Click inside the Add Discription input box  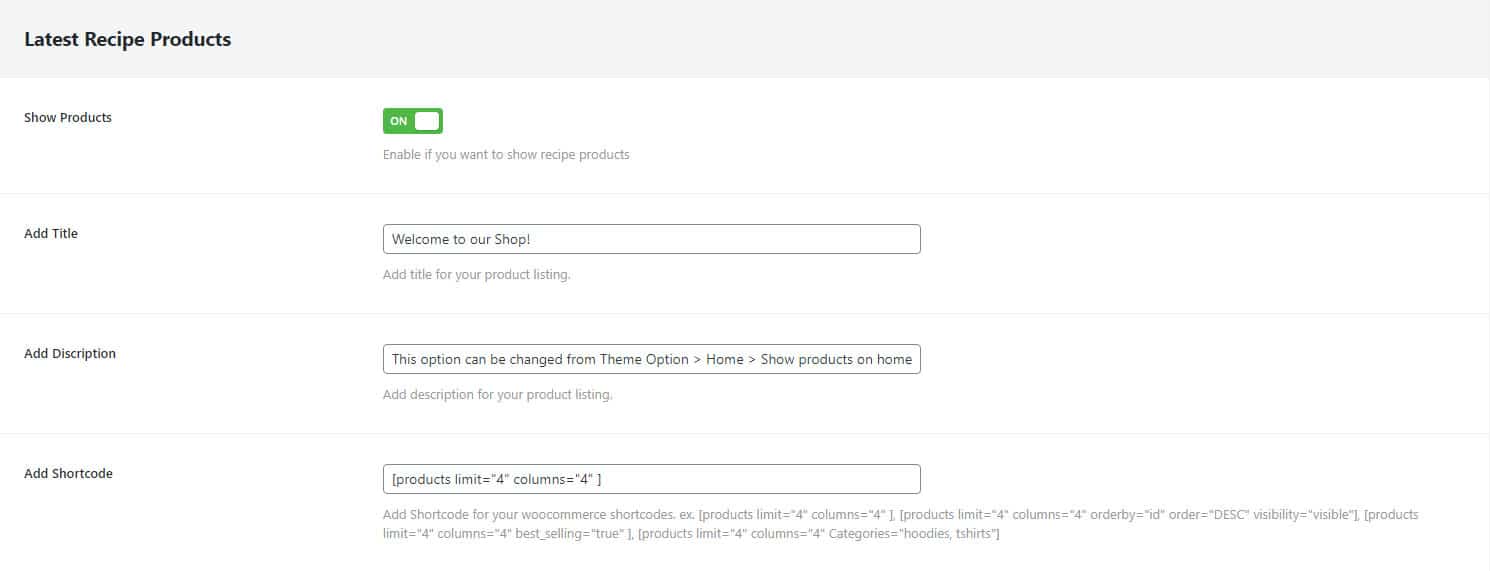click(651, 359)
